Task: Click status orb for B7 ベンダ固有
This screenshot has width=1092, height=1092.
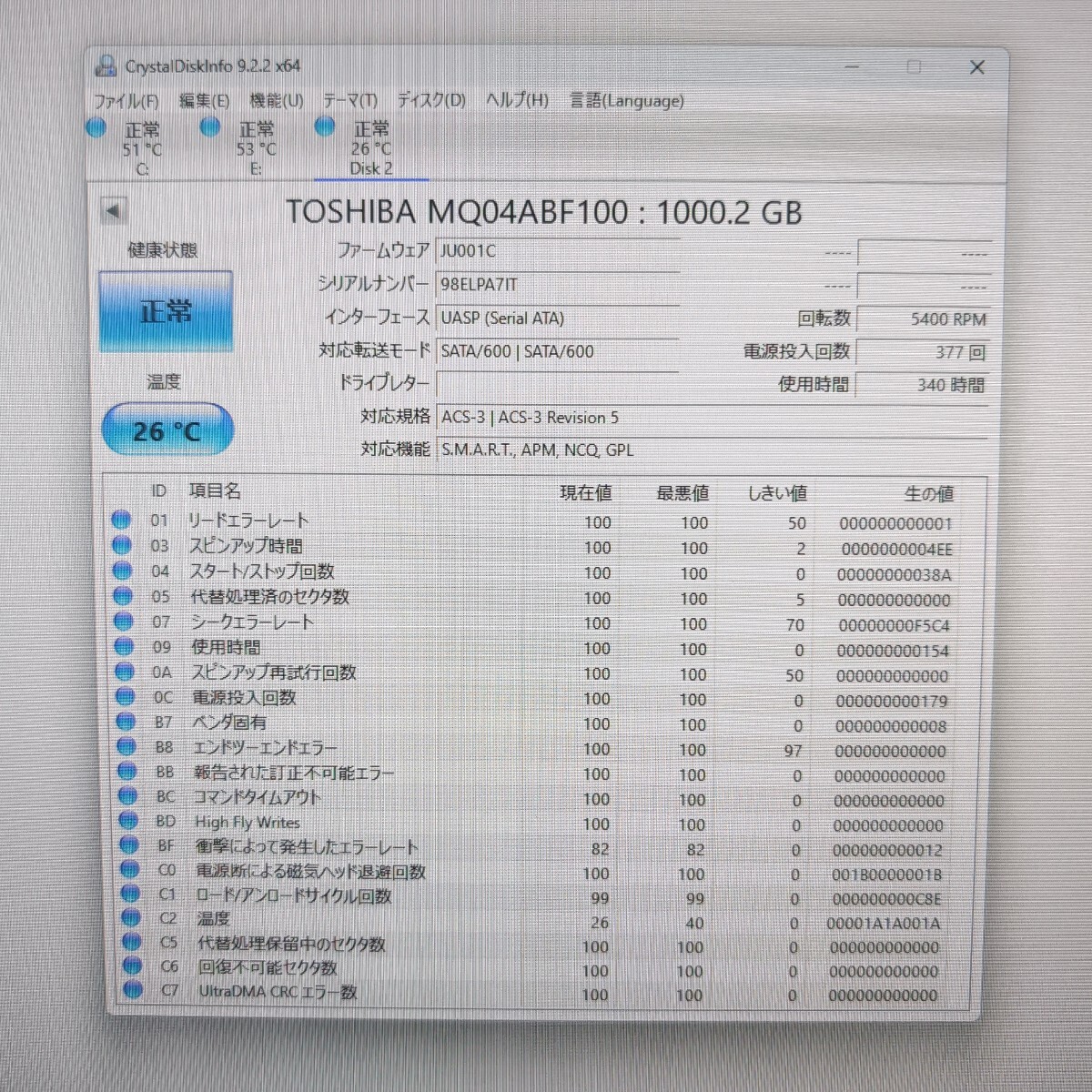Action: [126, 723]
